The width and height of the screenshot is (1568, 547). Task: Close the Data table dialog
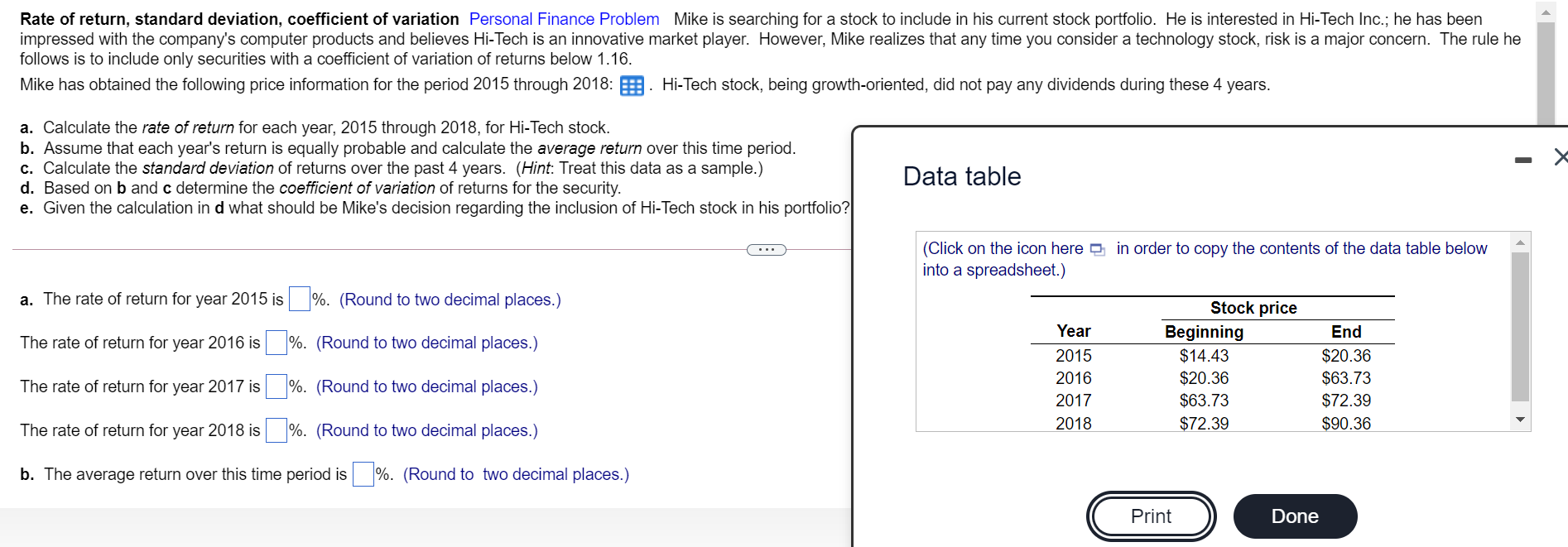[x=1561, y=157]
